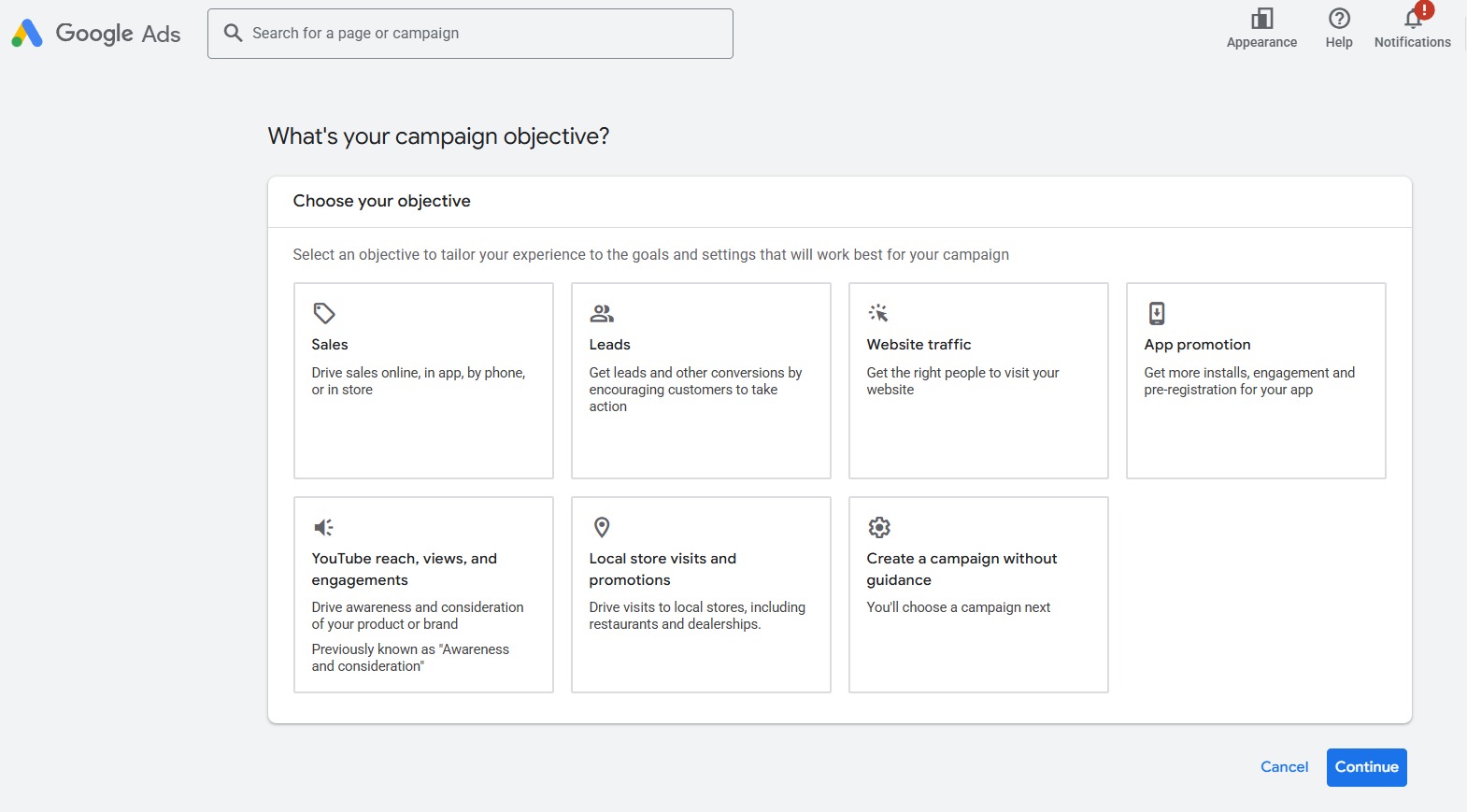1467x812 pixels.
Task: Click the campaign without guidance gear icon
Action: (x=878, y=527)
